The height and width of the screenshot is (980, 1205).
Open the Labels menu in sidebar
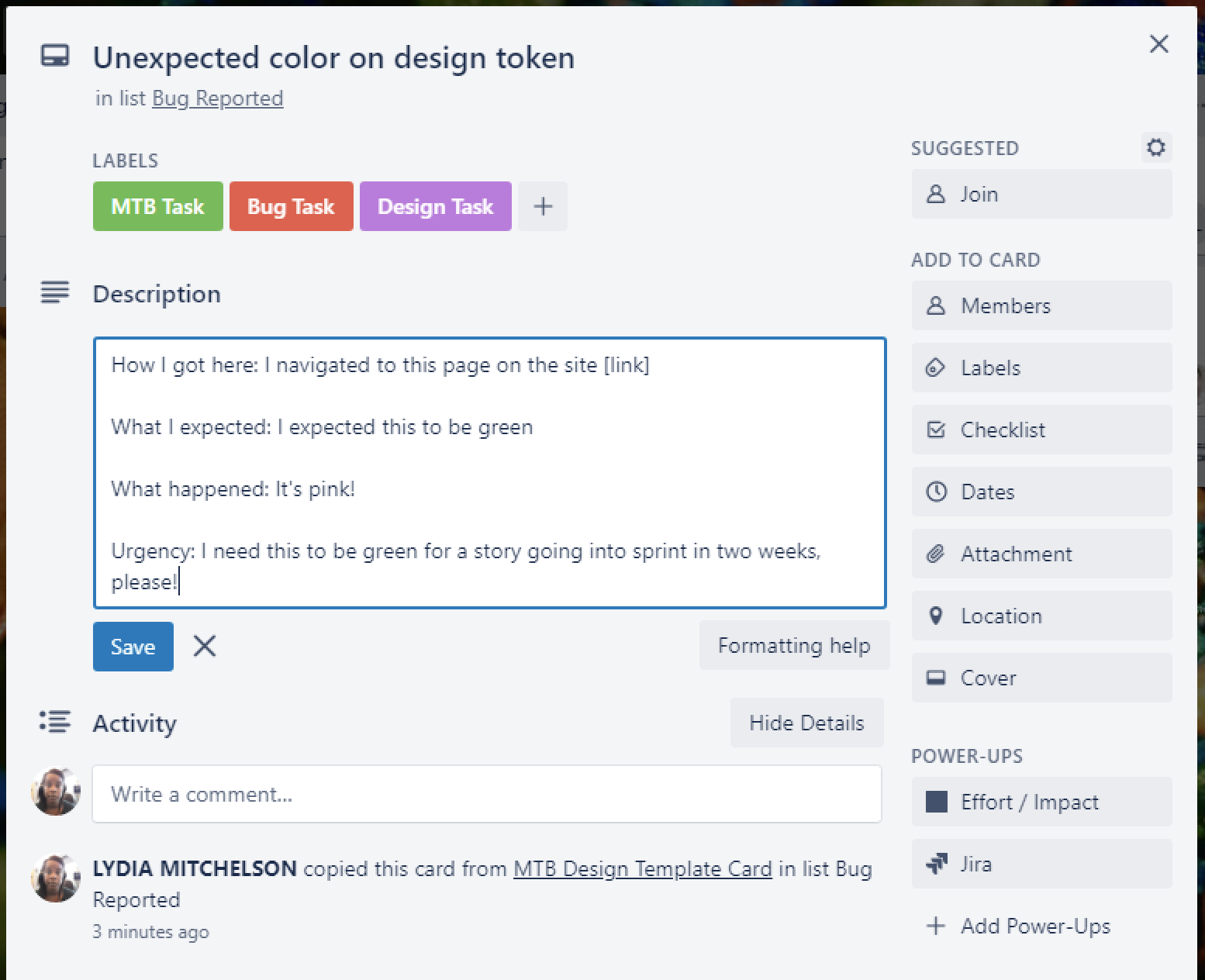(1041, 367)
